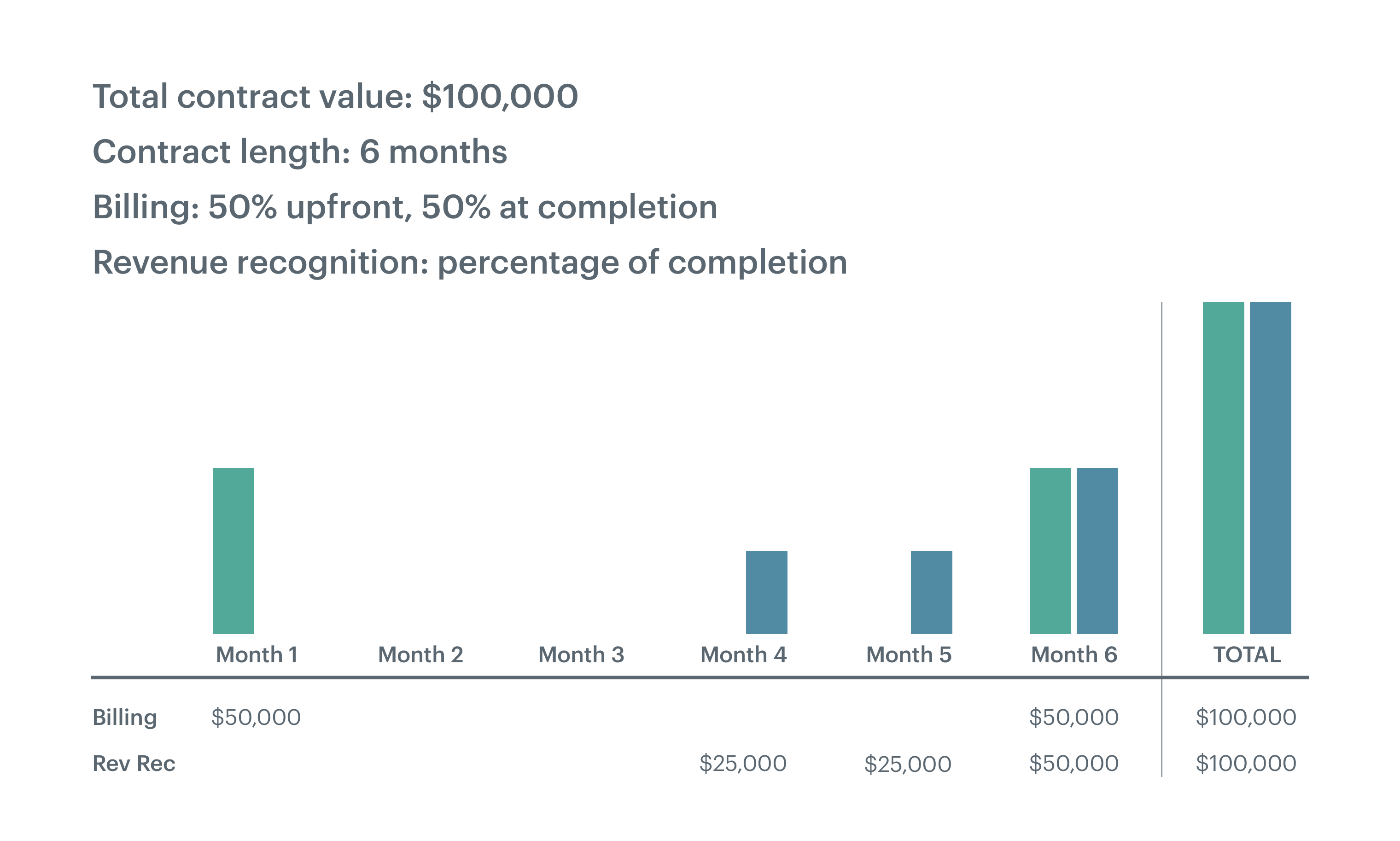1400x841 pixels.
Task: Click the "Total contract value: $100,000" heading
Action: (x=335, y=96)
